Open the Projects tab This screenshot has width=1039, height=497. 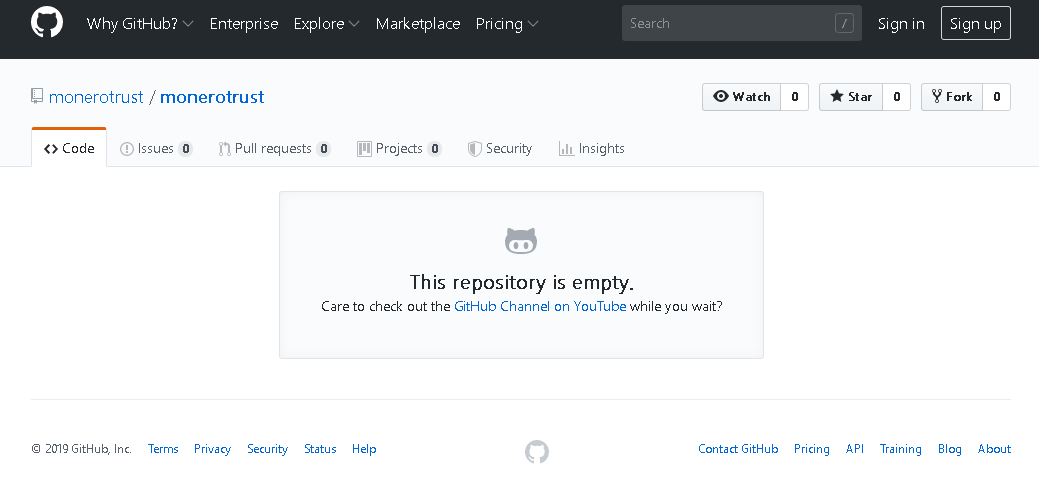399,148
